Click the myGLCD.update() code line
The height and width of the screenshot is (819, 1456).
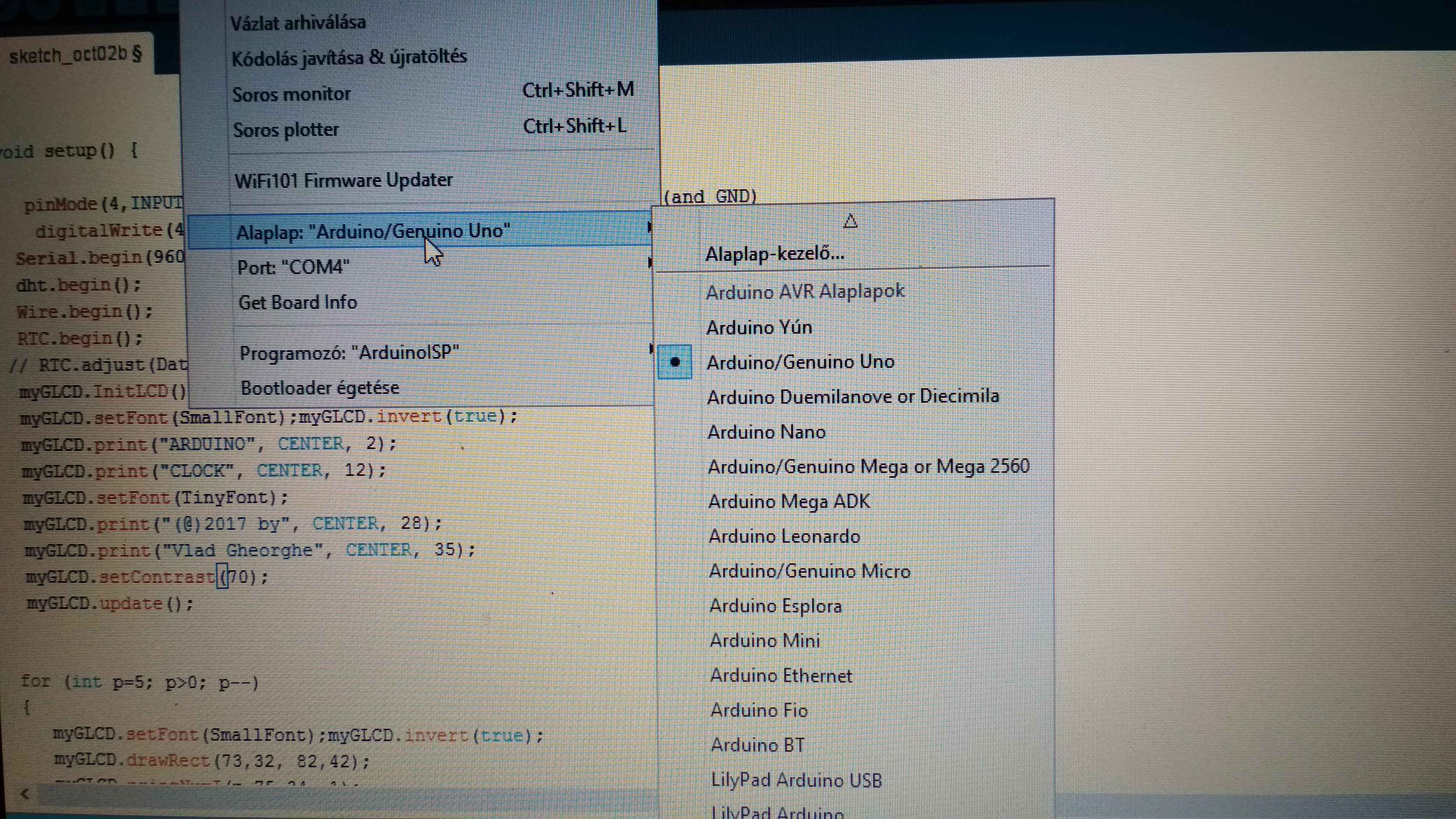(x=110, y=604)
